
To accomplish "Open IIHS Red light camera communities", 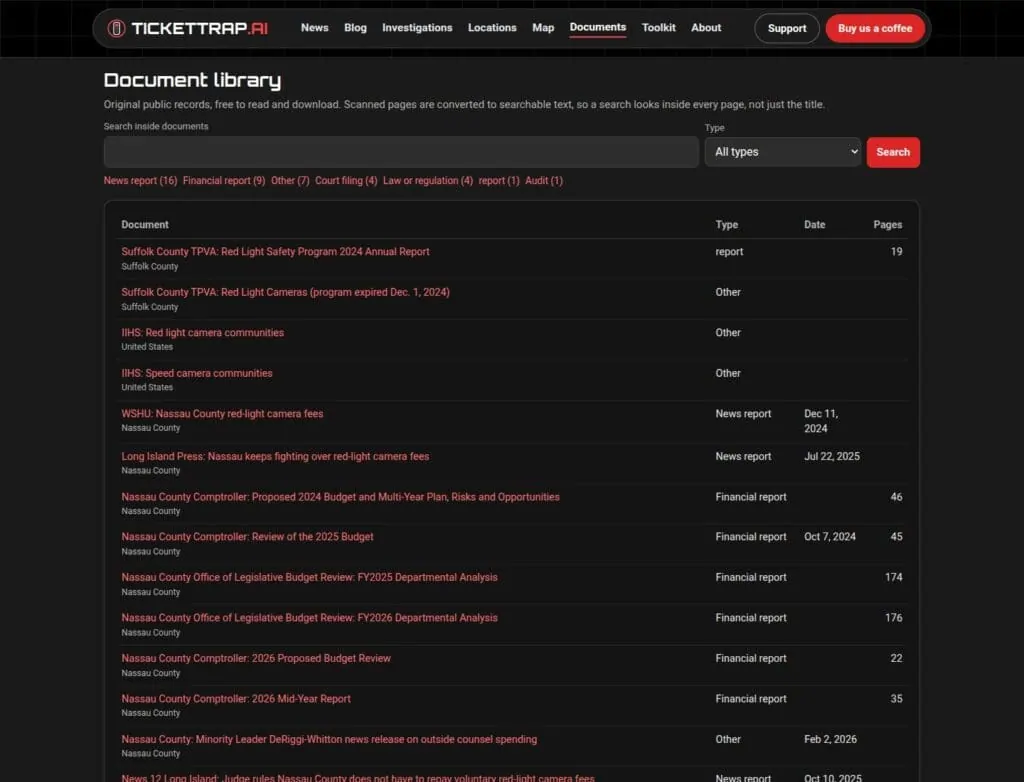I will (x=202, y=333).
